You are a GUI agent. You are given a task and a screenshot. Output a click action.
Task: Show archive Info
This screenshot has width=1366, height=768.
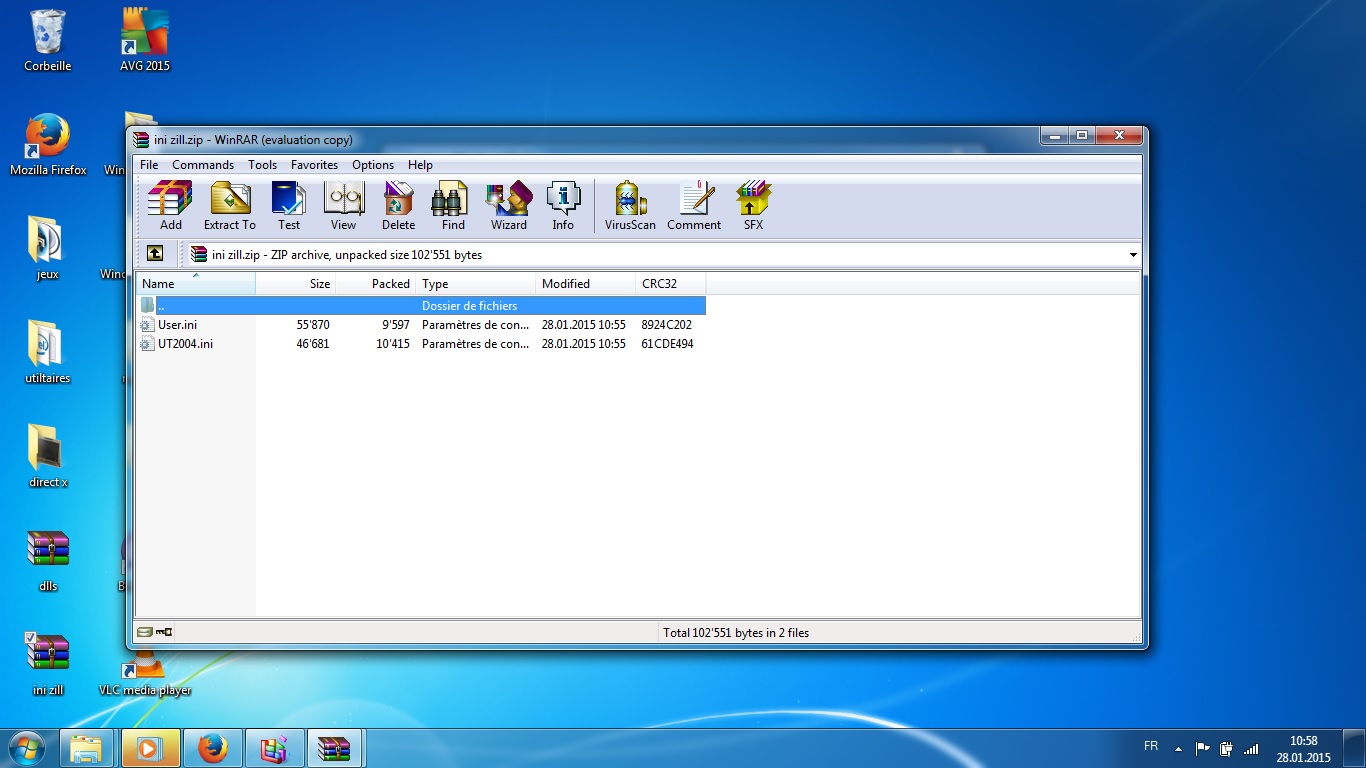click(563, 205)
